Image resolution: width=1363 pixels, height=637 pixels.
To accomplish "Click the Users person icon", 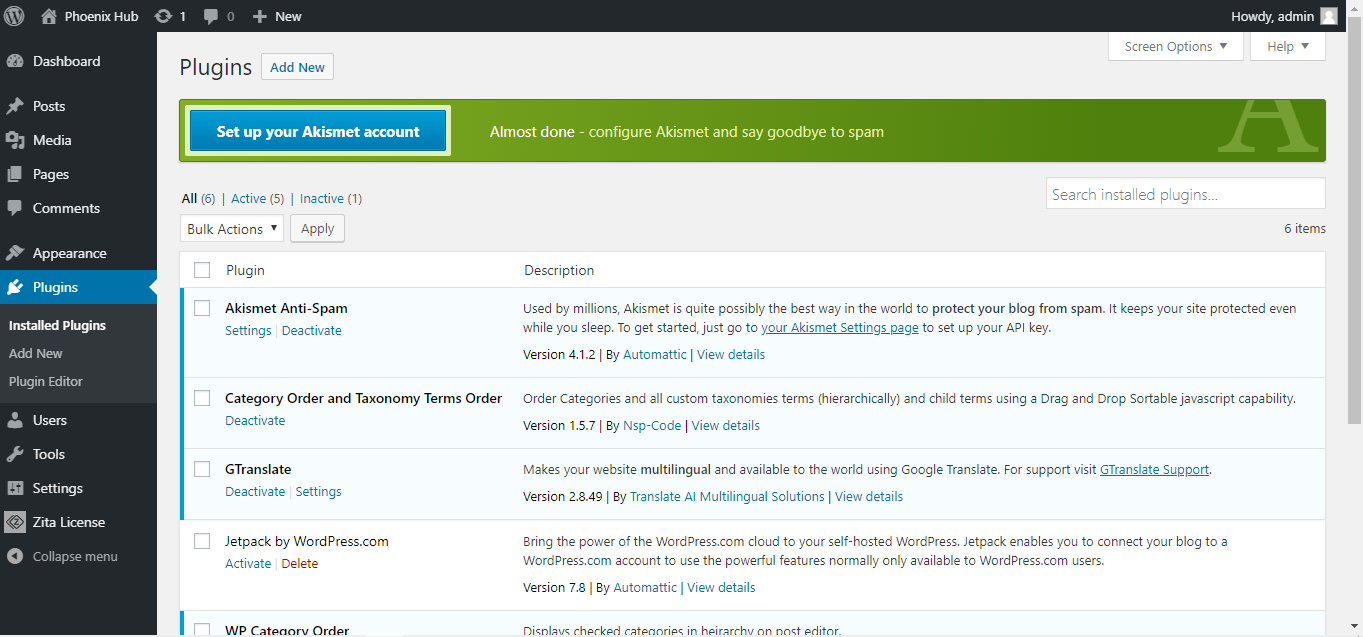I will point(15,420).
